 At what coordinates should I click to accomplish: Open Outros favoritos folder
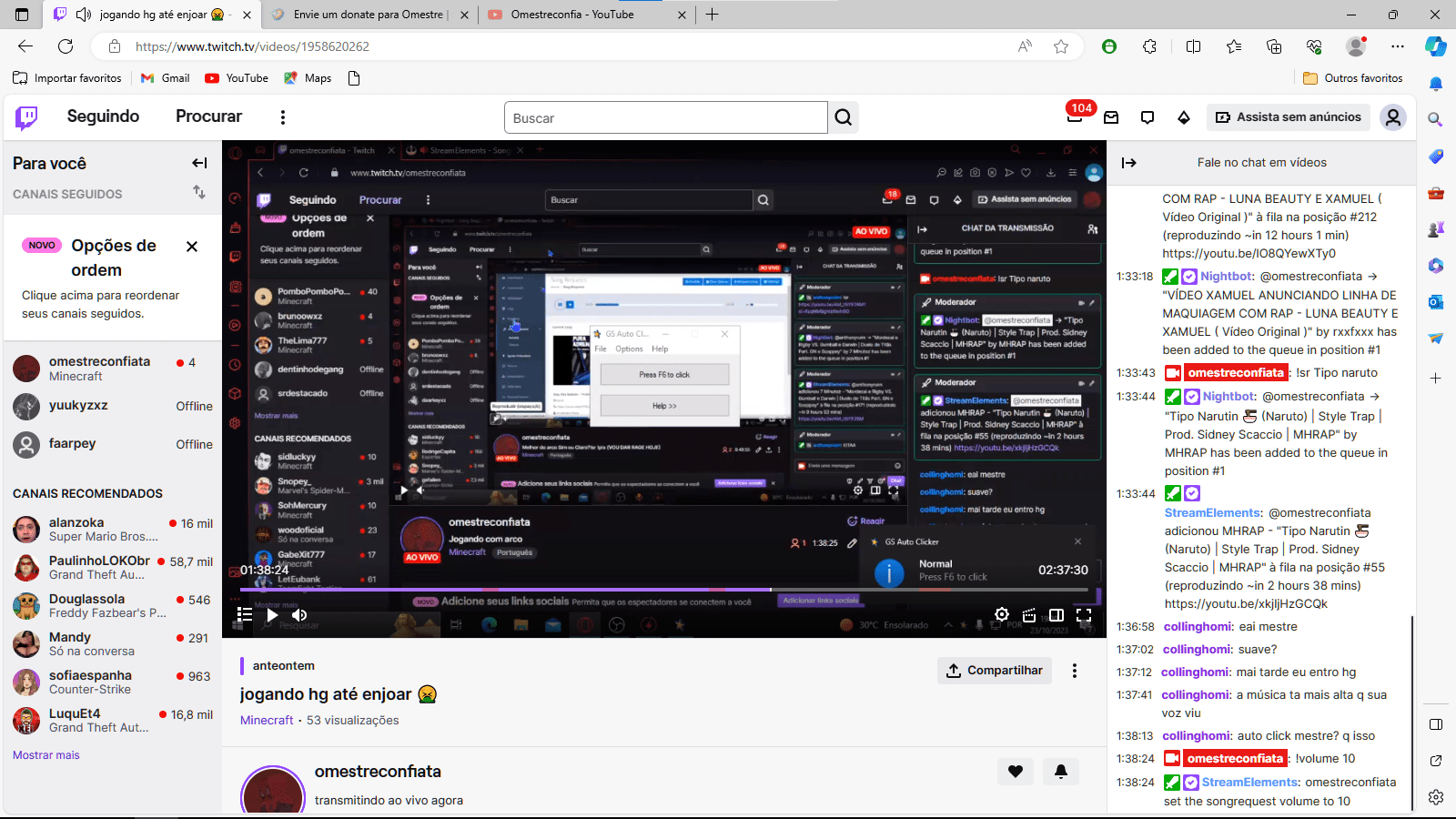pos(1353,78)
